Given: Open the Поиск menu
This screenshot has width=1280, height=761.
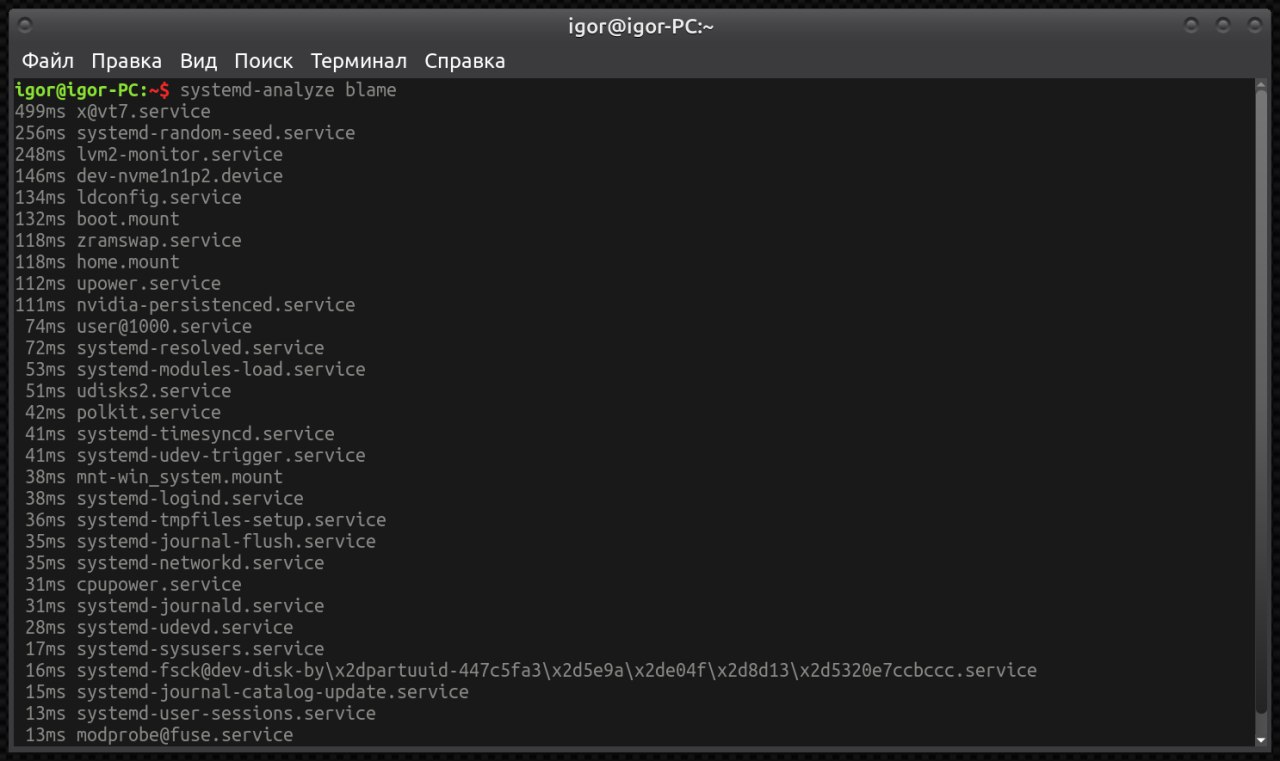Looking at the screenshot, I should coord(264,61).
